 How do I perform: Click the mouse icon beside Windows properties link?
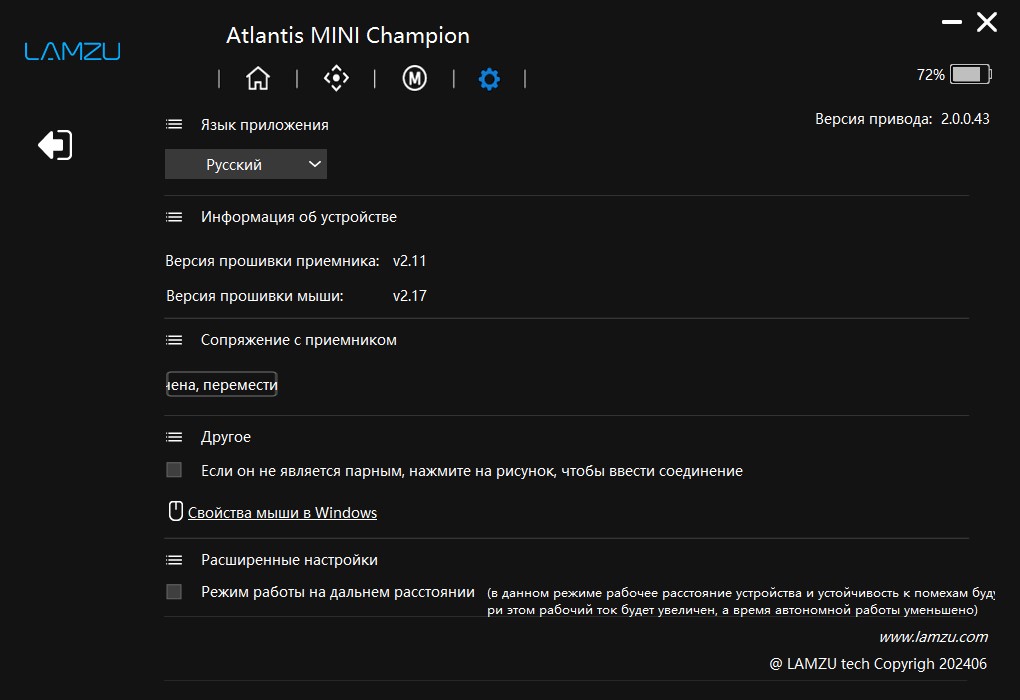pyautogui.click(x=176, y=511)
